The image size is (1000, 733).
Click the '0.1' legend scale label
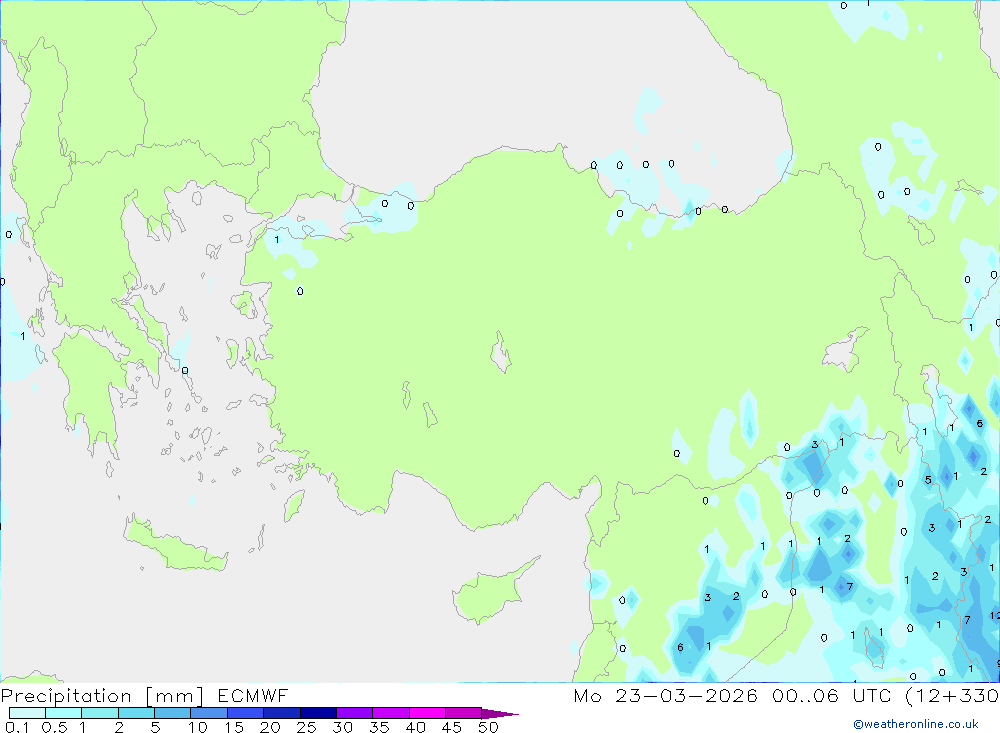(17, 727)
